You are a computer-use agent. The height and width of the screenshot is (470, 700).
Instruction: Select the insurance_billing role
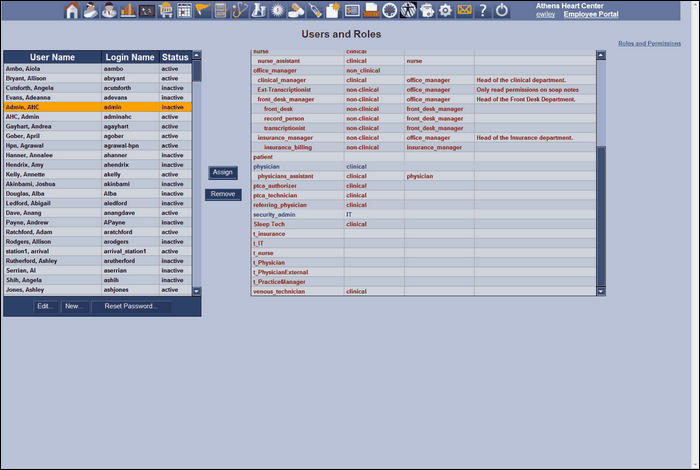click(423, 147)
